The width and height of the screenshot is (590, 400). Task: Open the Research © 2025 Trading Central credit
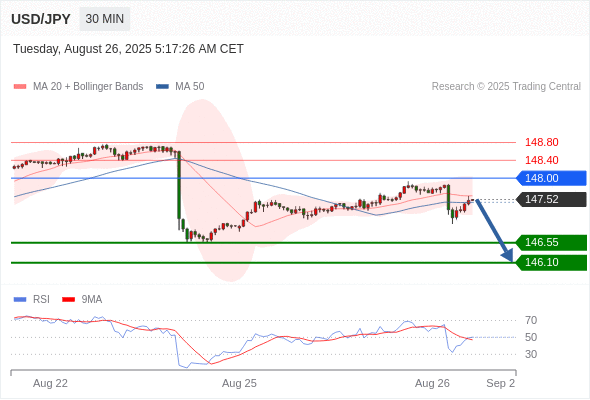point(506,87)
